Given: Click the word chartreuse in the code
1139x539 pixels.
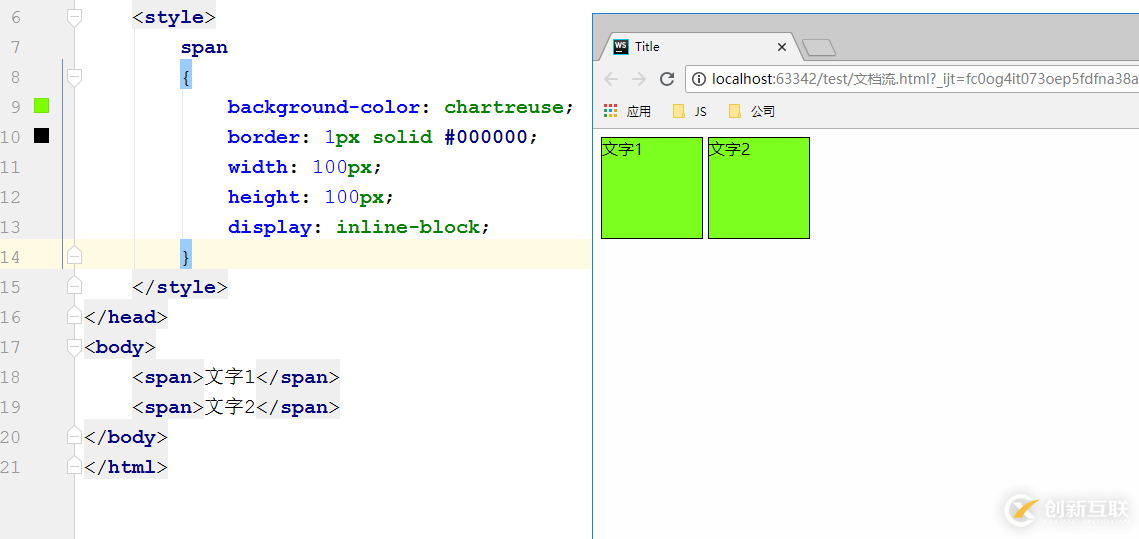Looking at the screenshot, I should click(x=503, y=108).
